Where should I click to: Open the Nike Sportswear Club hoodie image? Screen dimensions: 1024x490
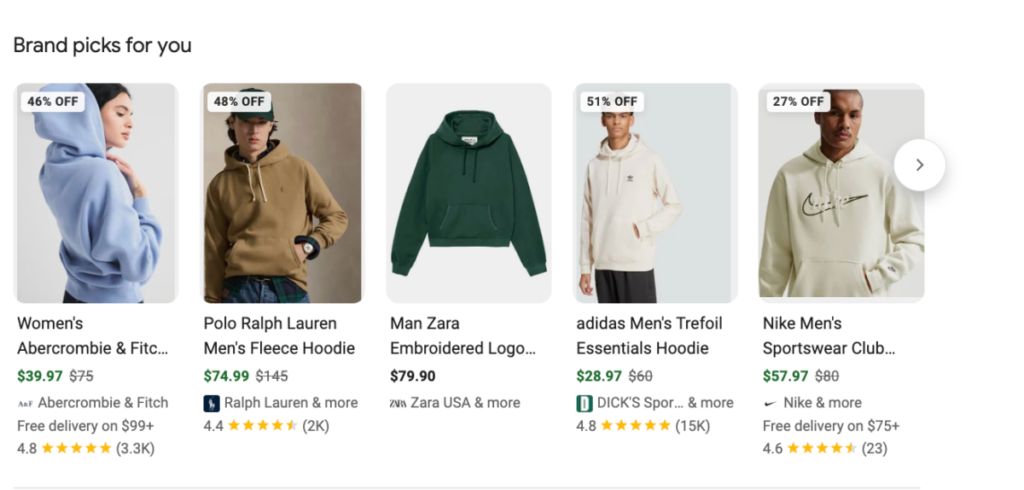(841, 193)
